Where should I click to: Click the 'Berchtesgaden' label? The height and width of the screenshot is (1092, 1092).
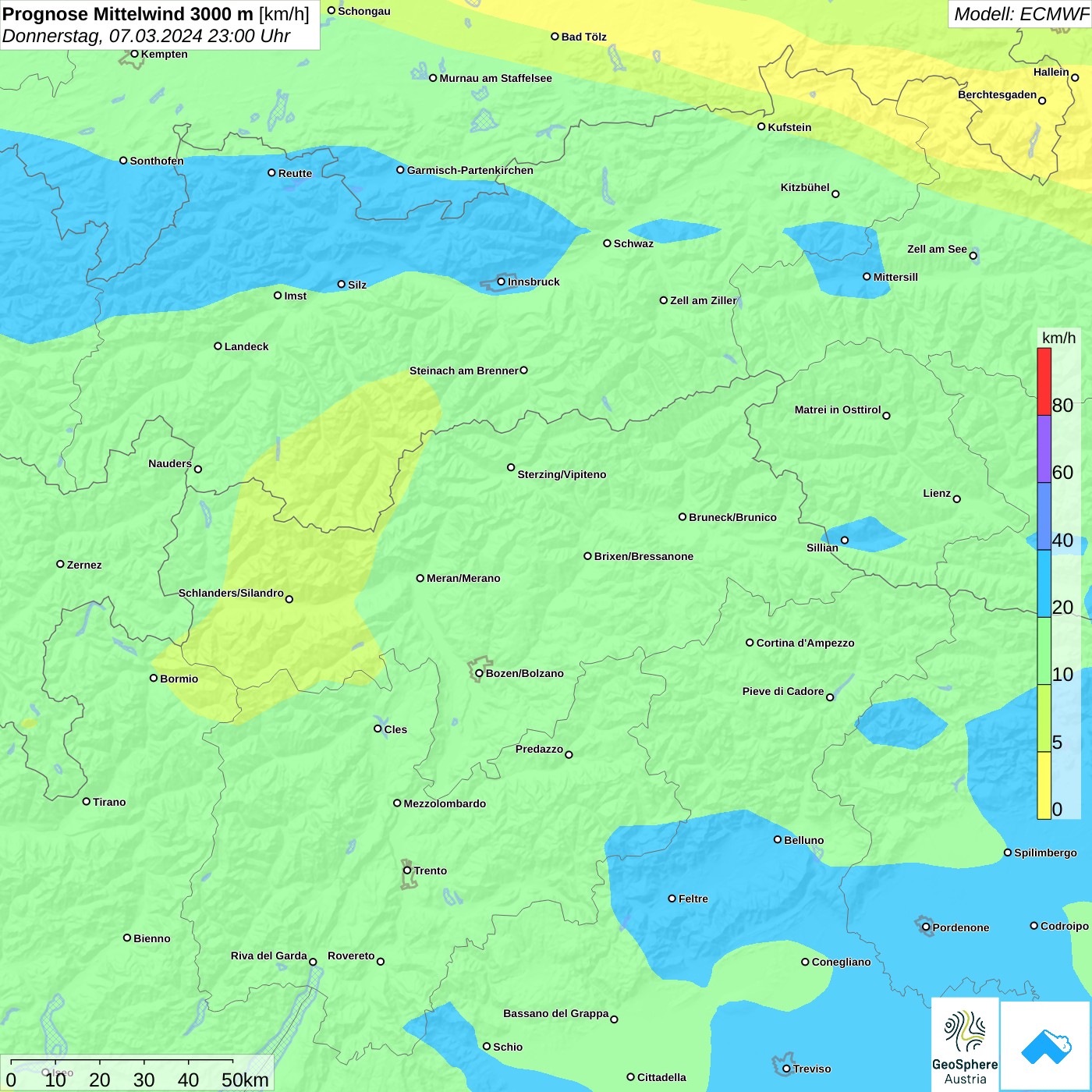(x=998, y=94)
